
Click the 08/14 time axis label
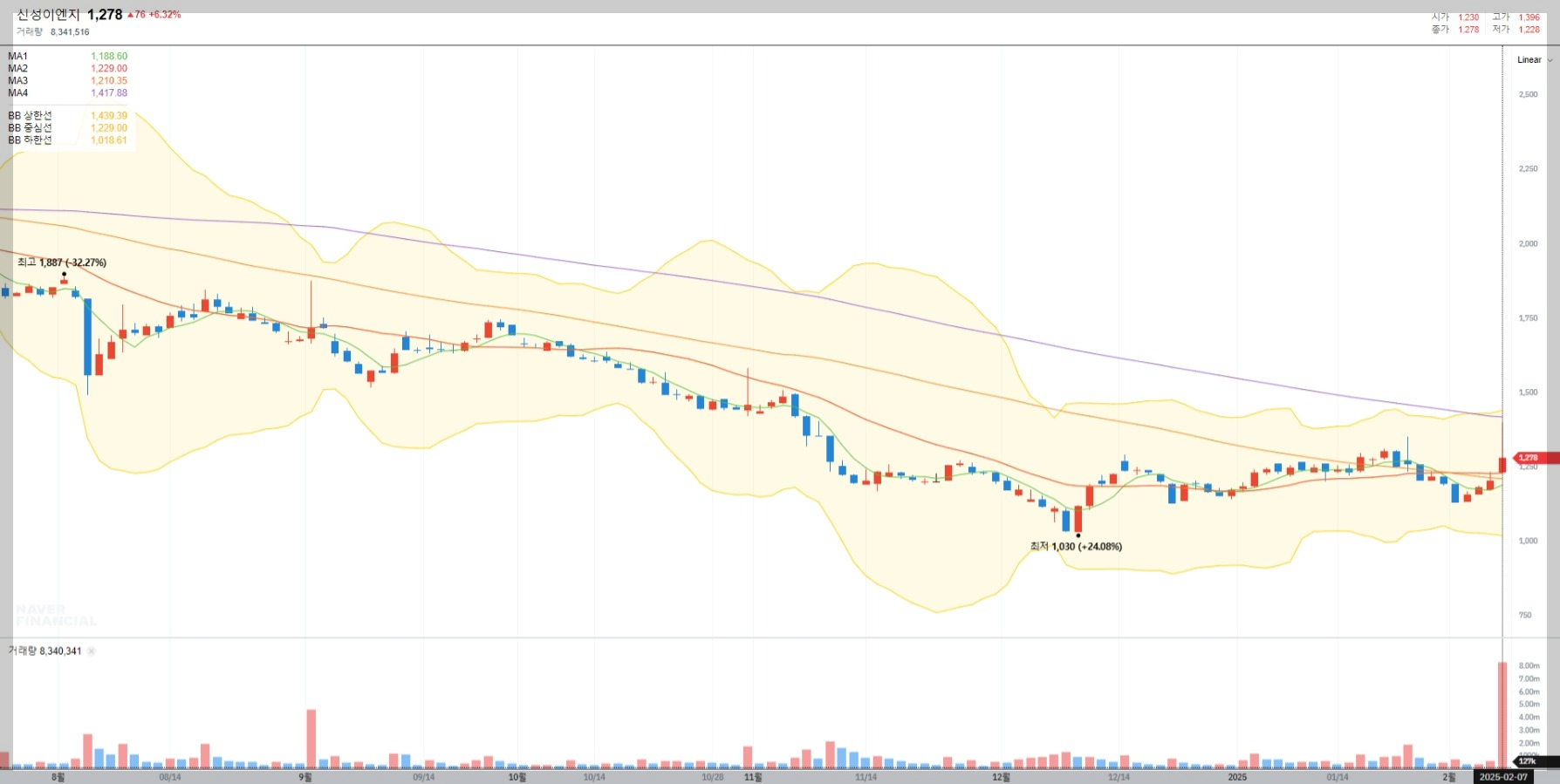tap(170, 777)
